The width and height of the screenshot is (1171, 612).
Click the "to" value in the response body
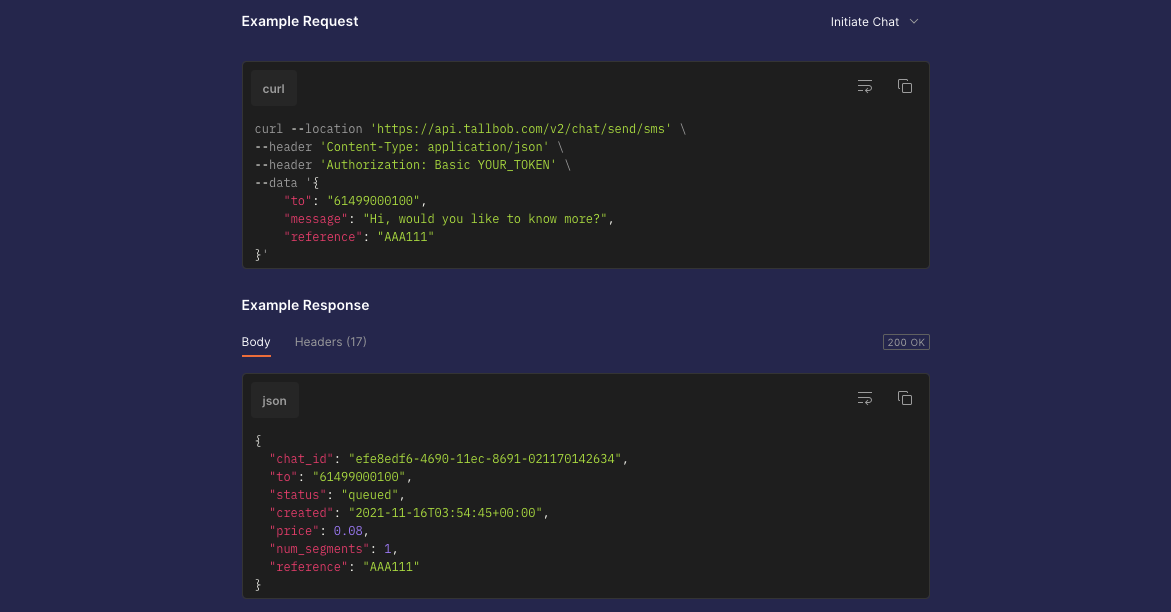click(358, 477)
